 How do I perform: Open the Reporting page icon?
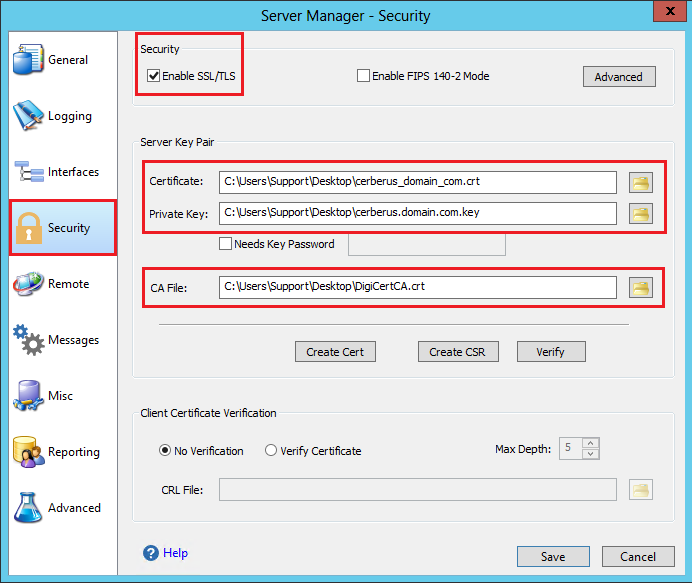[28, 452]
